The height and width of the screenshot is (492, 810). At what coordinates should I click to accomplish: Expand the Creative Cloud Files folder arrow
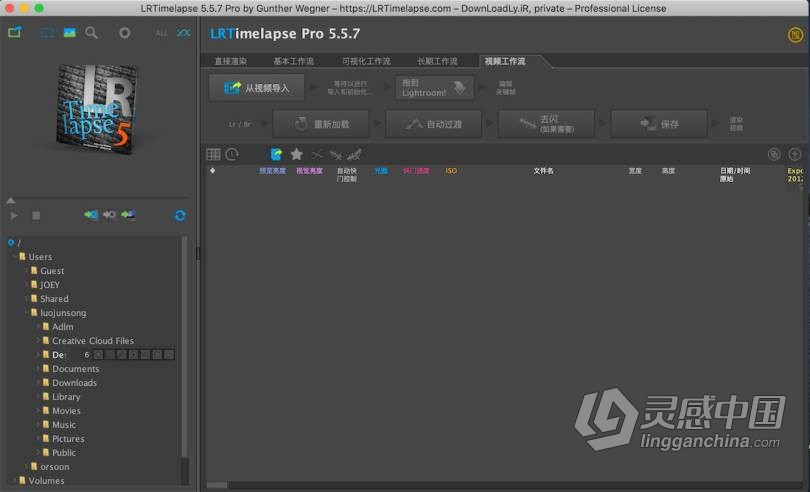(x=38, y=340)
